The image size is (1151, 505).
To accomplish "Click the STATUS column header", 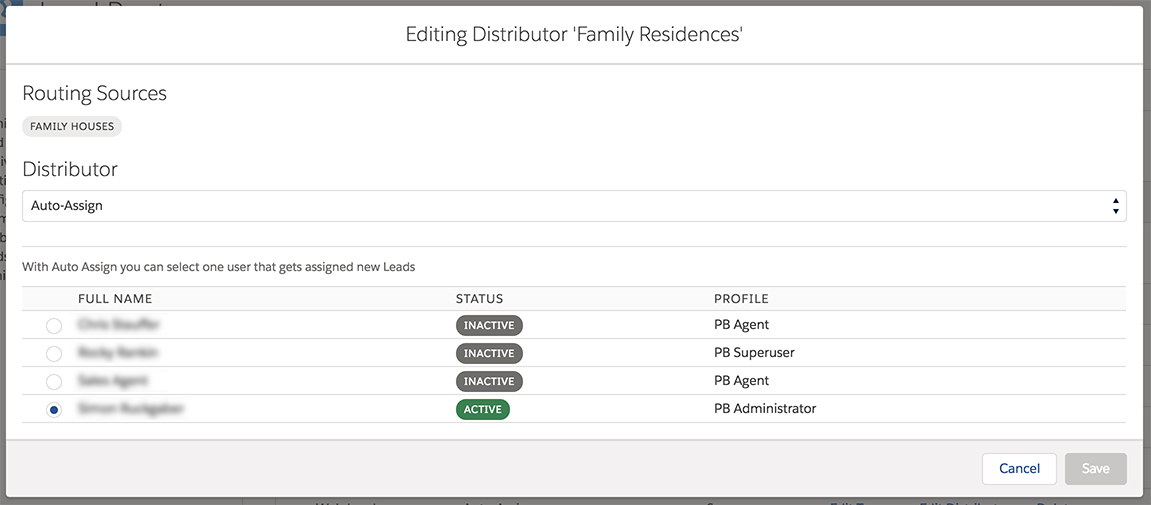I will (x=479, y=299).
